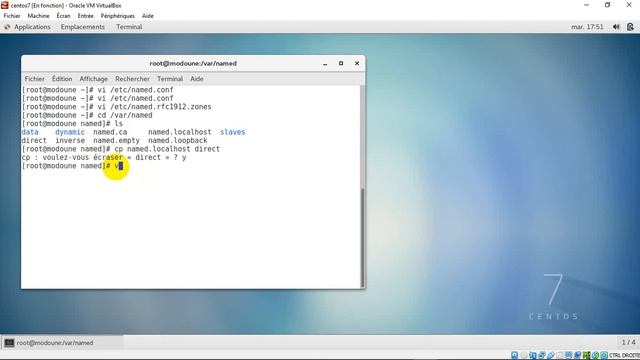Minimize the root@modoune terminal window
640x360 pixels.
pyautogui.click(x=325, y=64)
